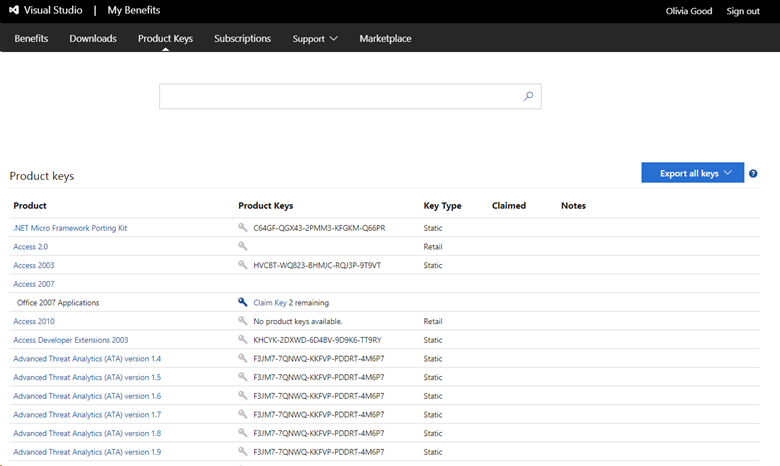Image resolution: width=780 pixels, height=466 pixels.
Task: Expand the Support menu
Action: tap(315, 38)
